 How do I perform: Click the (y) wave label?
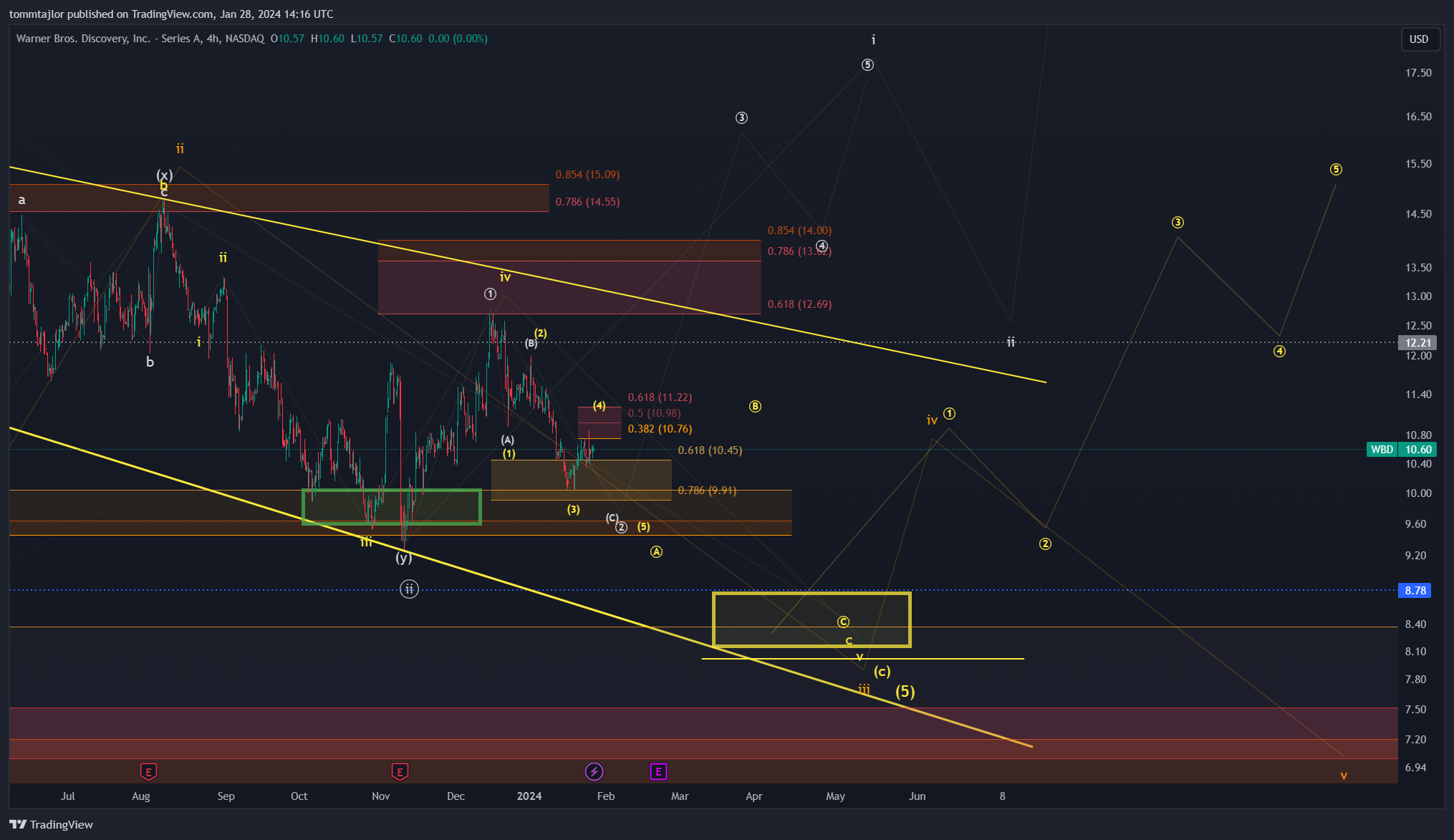404,558
